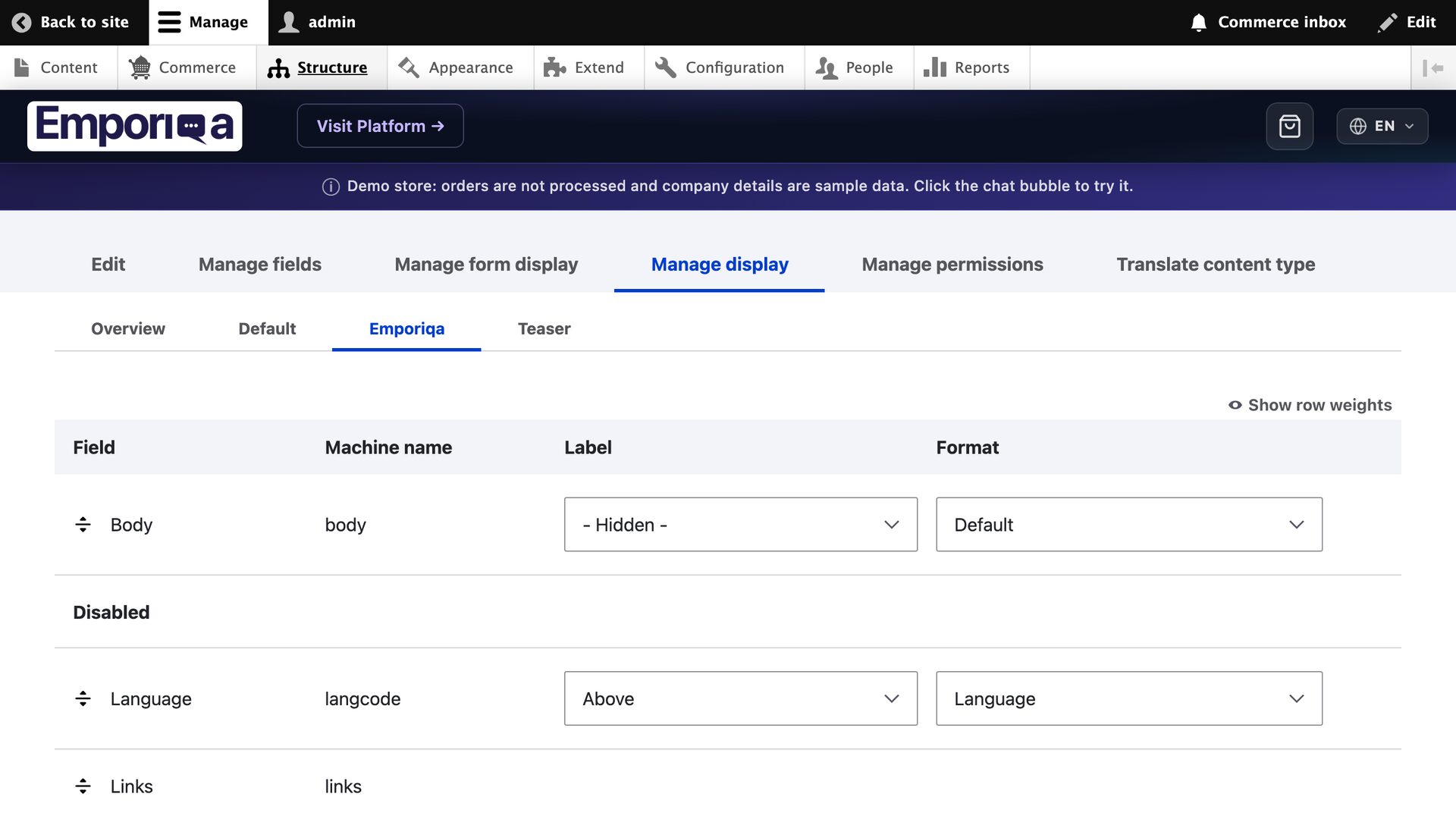Toggle the Manage hamburger menu
1456x819 pixels.
pyautogui.click(x=209, y=22)
